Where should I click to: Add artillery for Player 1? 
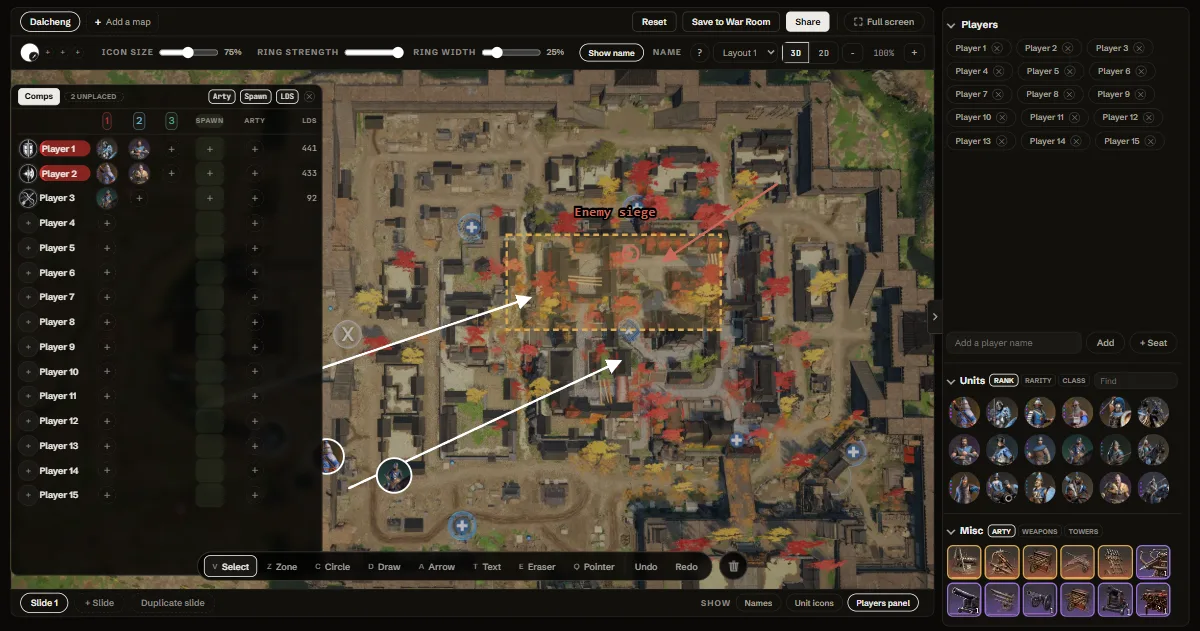[x=255, y=149]
